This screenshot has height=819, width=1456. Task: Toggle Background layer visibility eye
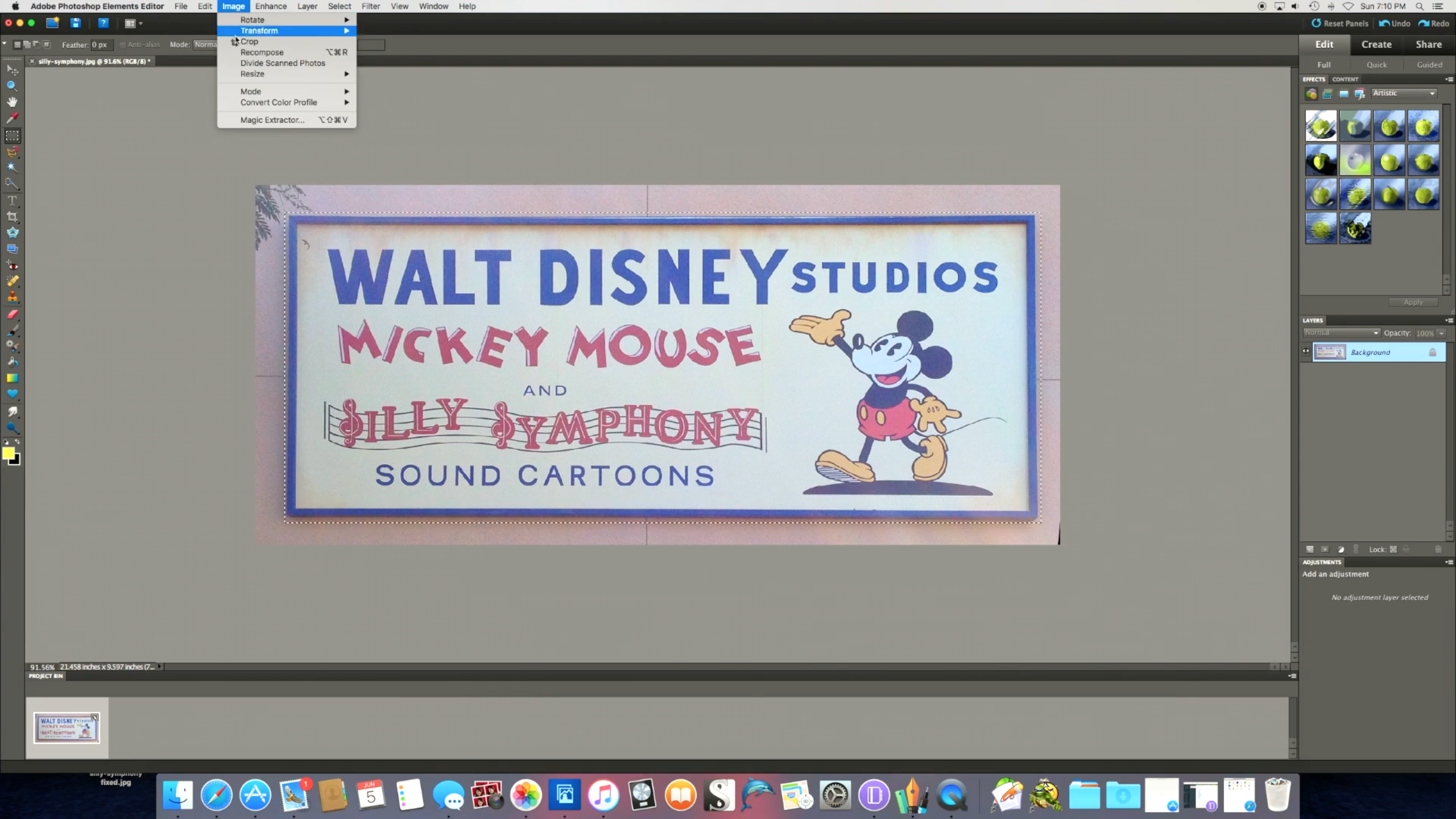(1306, 351)
